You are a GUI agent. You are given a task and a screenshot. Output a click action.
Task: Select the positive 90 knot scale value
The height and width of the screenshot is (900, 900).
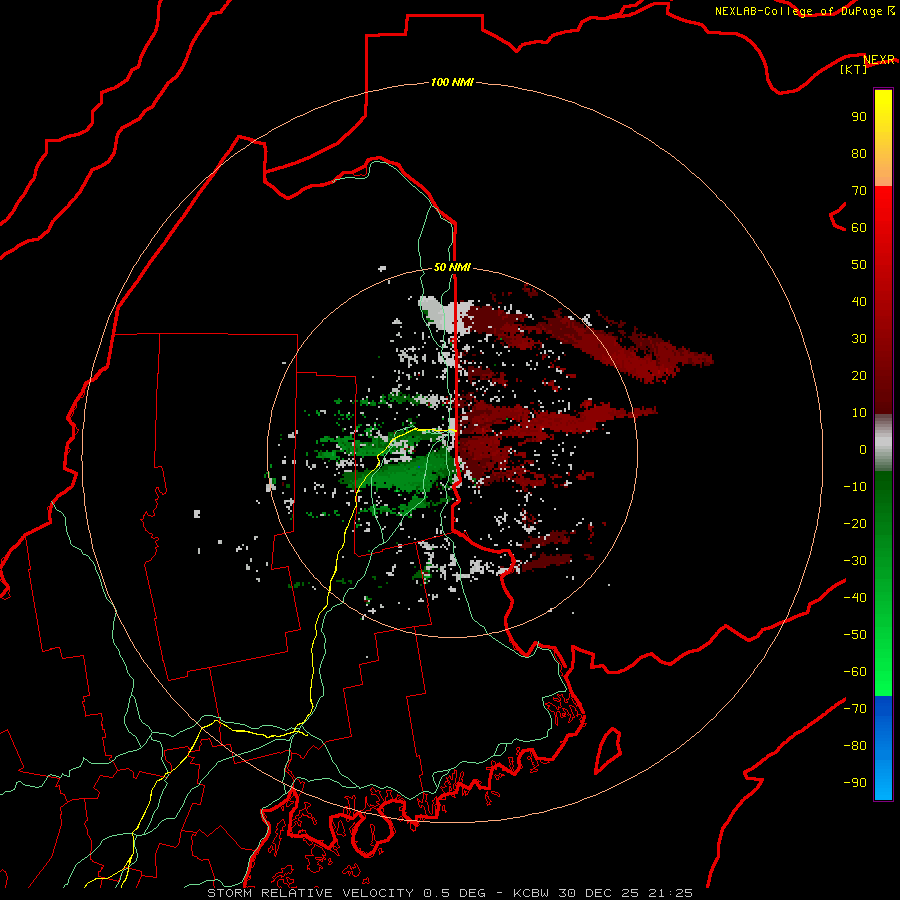point(859,117)
